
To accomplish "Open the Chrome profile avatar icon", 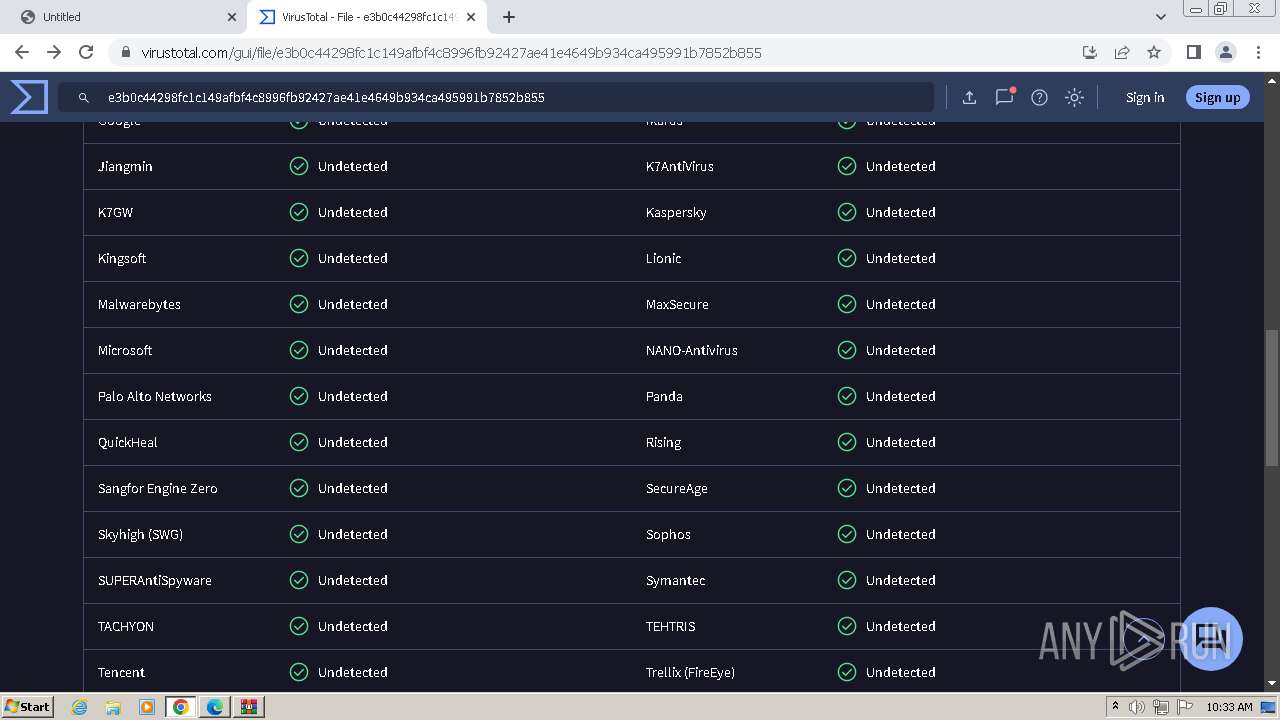I will pyautogui.click(x=1225, y=52).
